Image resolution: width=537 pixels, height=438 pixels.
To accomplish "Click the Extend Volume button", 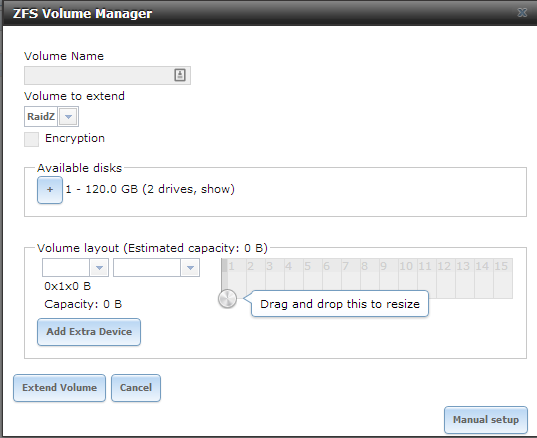I will coord(60,388).
